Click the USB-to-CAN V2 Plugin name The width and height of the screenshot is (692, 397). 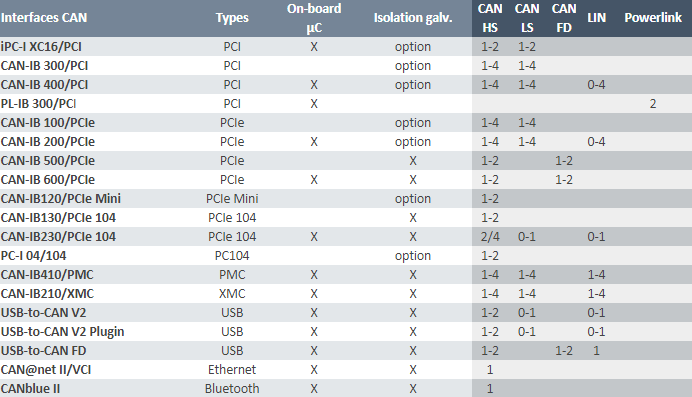pyautogui.click(x=62, y=331)
